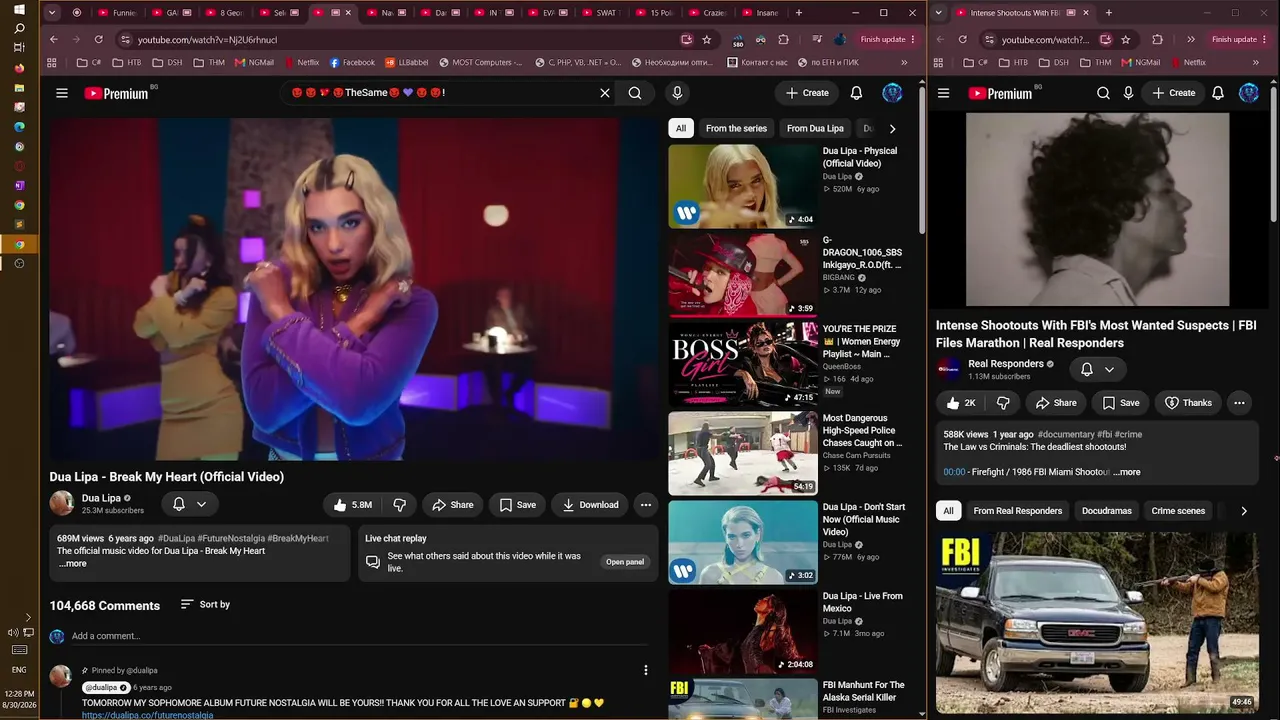Image resolution: width=1280 pixels, height=720 pixels.
Task: Click Thanks on the Real Responders video
Action: [1187, 403]
